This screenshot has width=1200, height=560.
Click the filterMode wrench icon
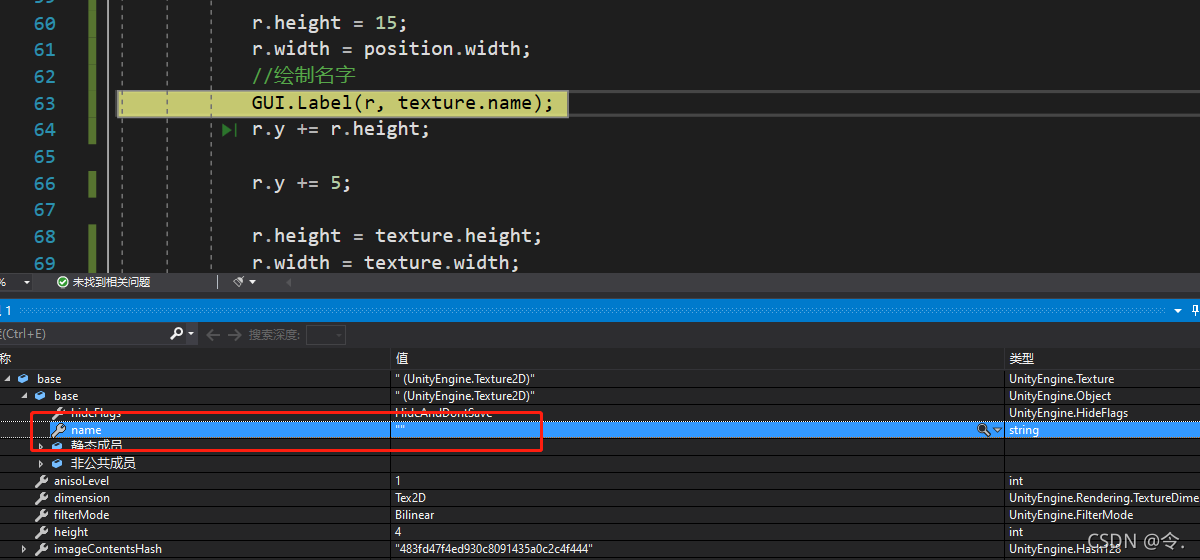point(41,515)
